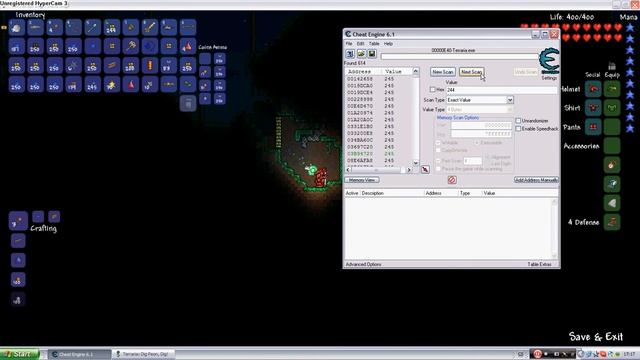
Task: Select green address row 03B94720
Action: (x=378, y=154)
